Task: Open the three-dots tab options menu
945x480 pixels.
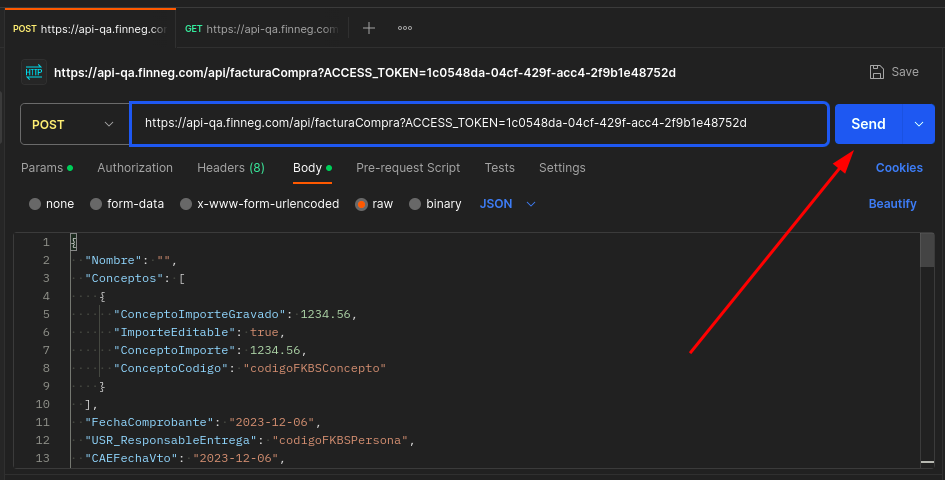Action: pyautogui.click(x=405, y=28)
